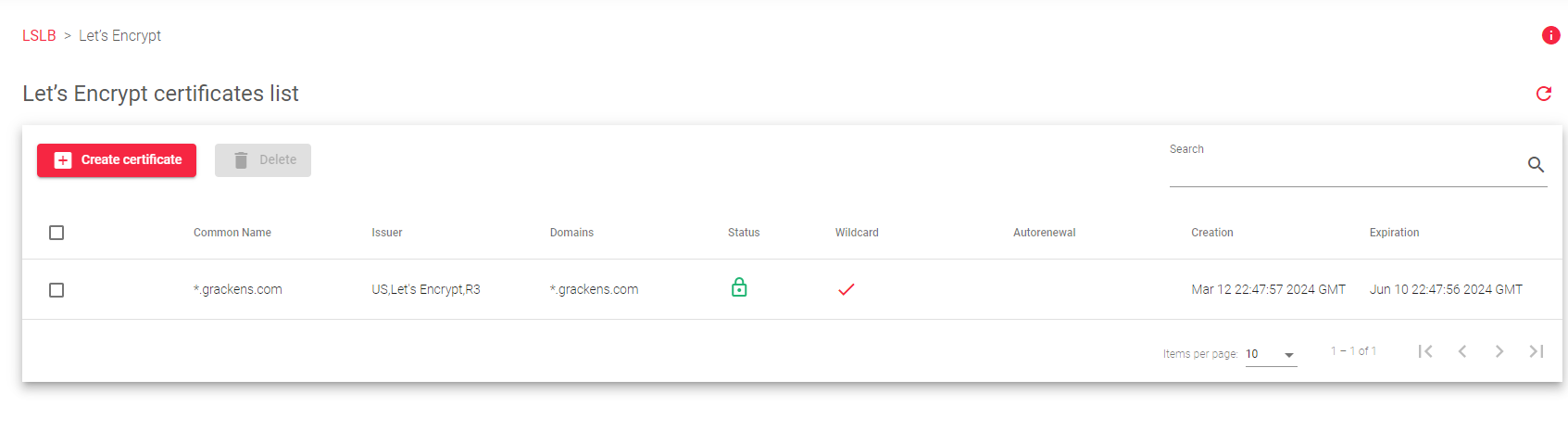
Task: Refresh the certificates list
Action: tap(1544, 94)
